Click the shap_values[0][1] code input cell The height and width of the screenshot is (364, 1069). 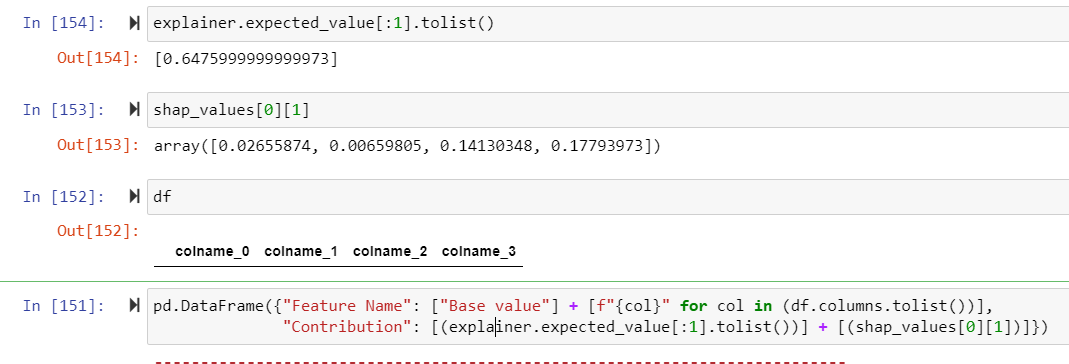[x=607, y=110]
